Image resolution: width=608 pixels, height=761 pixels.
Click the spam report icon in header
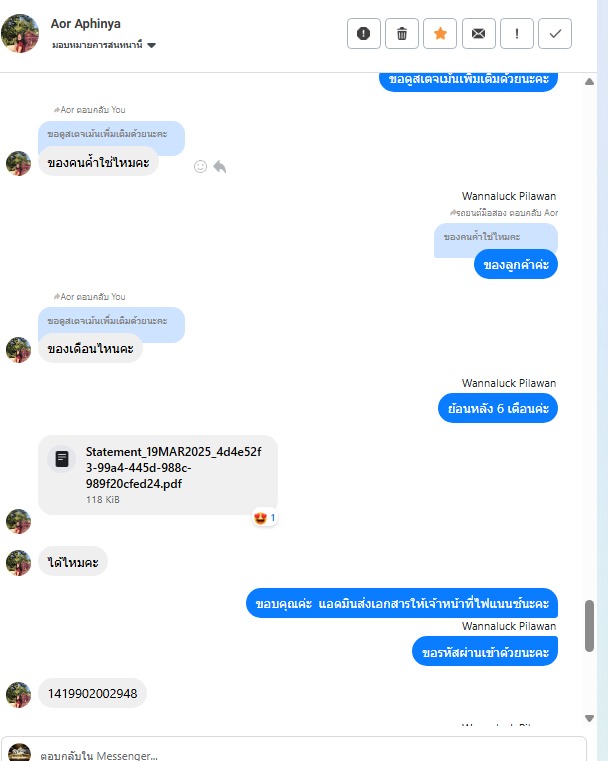click(x=363, y=33)
